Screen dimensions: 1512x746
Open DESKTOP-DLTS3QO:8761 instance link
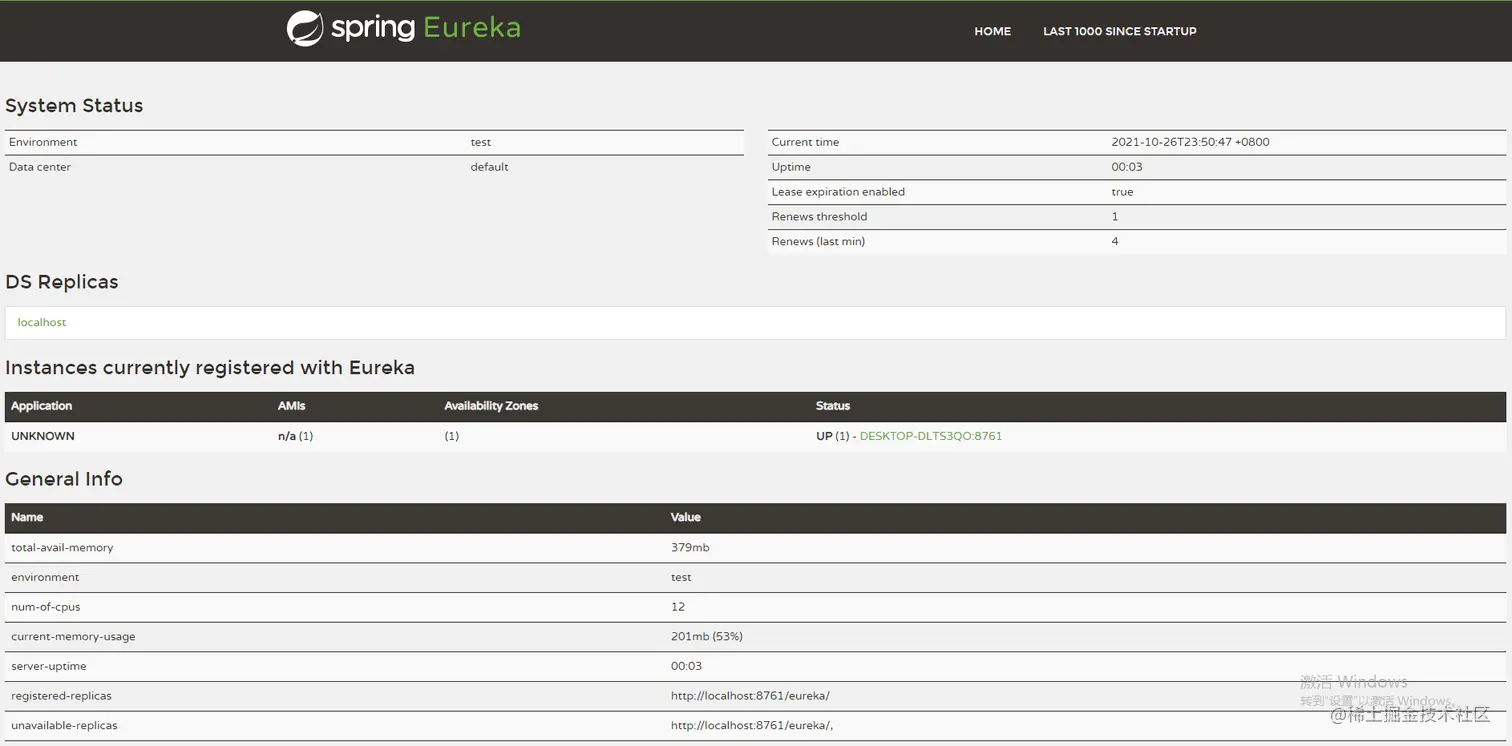(x=930, y=436)
